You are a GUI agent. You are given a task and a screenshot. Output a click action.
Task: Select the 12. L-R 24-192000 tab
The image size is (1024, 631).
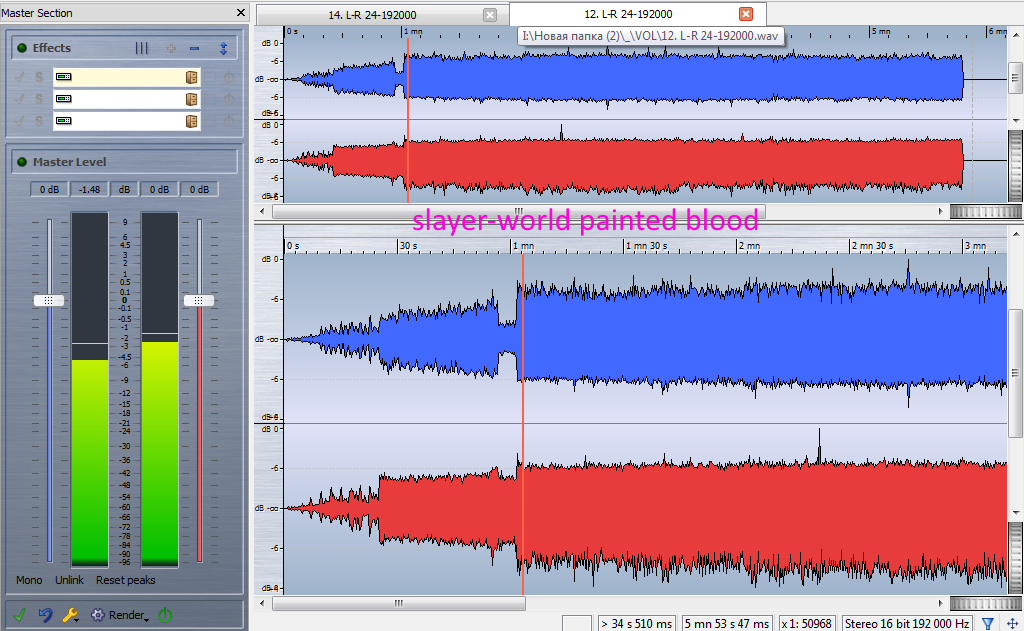tap(628, 14)
